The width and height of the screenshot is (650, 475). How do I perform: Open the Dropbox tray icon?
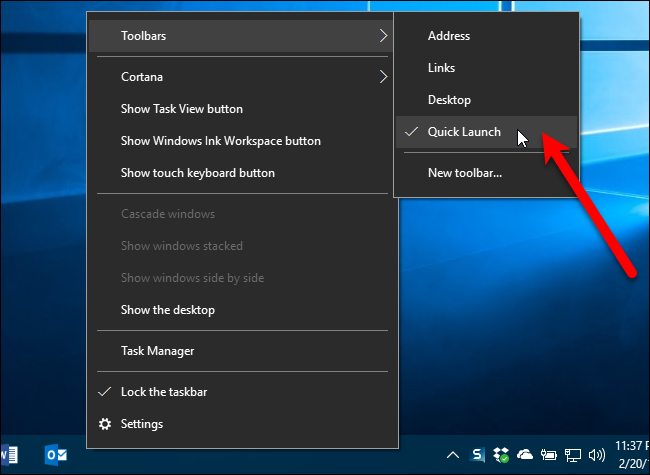(x=501, y=455)
